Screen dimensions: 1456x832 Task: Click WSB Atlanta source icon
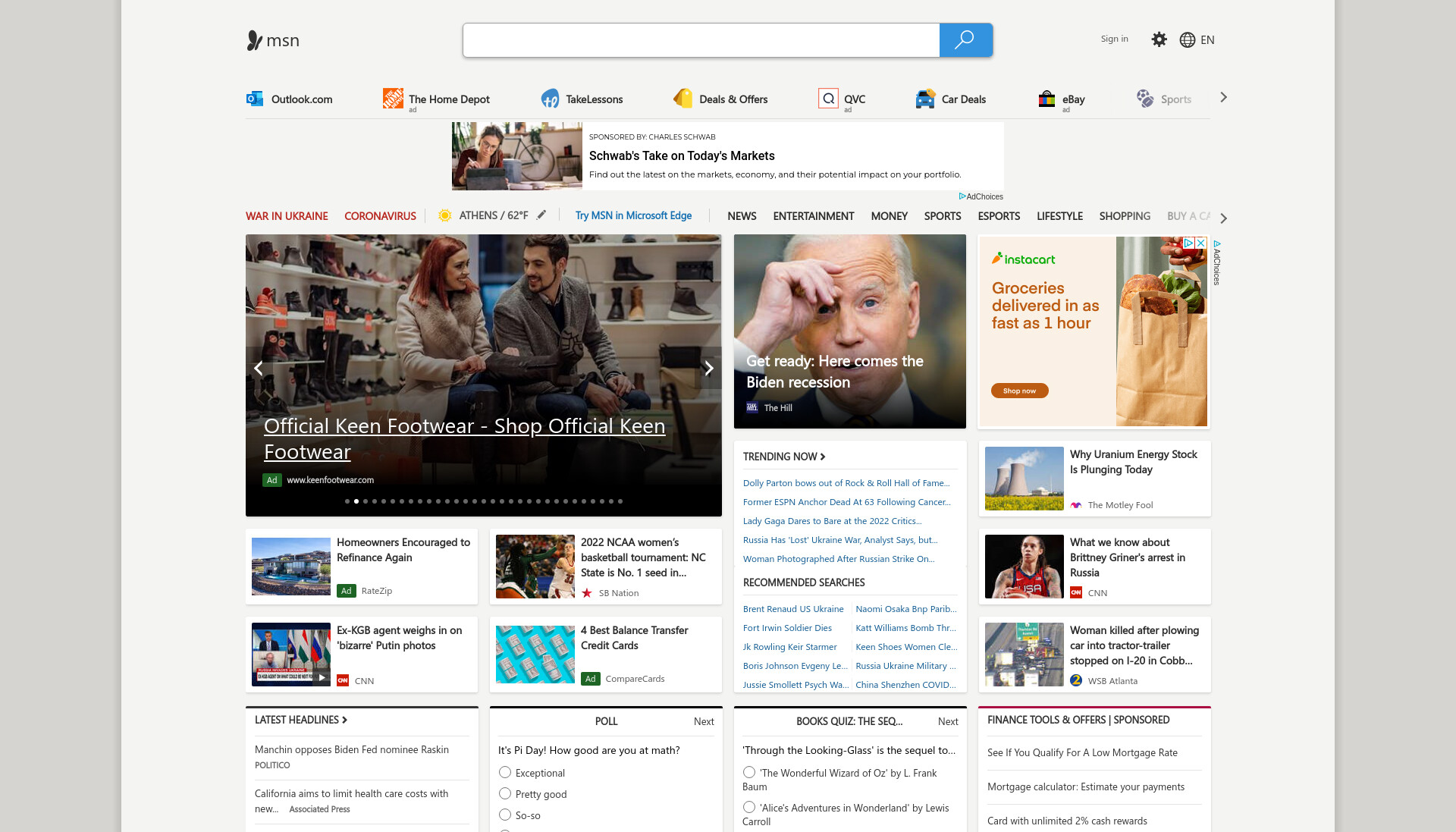1076,681
